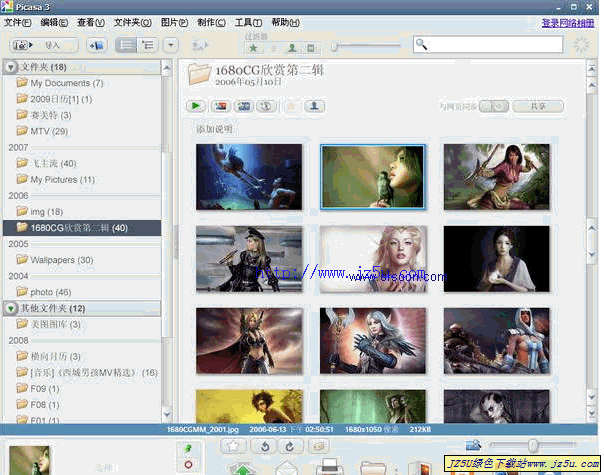Click the people faces icon in folder toolbar
The height and width of the screenshot is (475, 604).
(x=314, y=106)
